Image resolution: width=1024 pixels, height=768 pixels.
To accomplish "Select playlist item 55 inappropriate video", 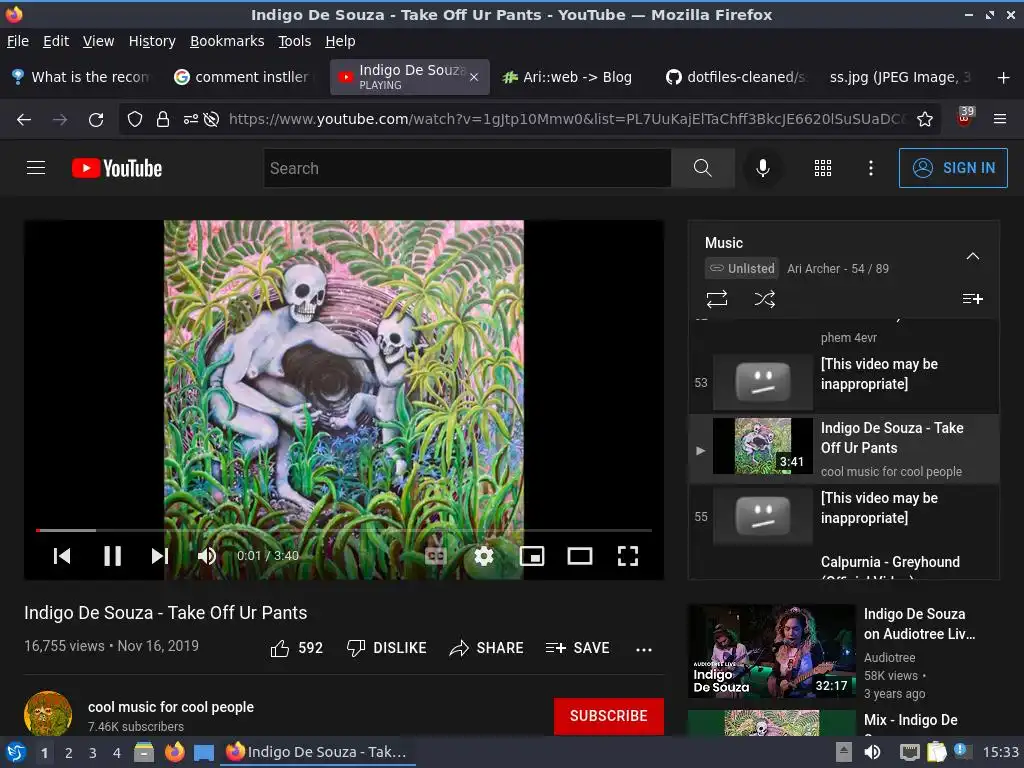I will [x=844, y=516].
